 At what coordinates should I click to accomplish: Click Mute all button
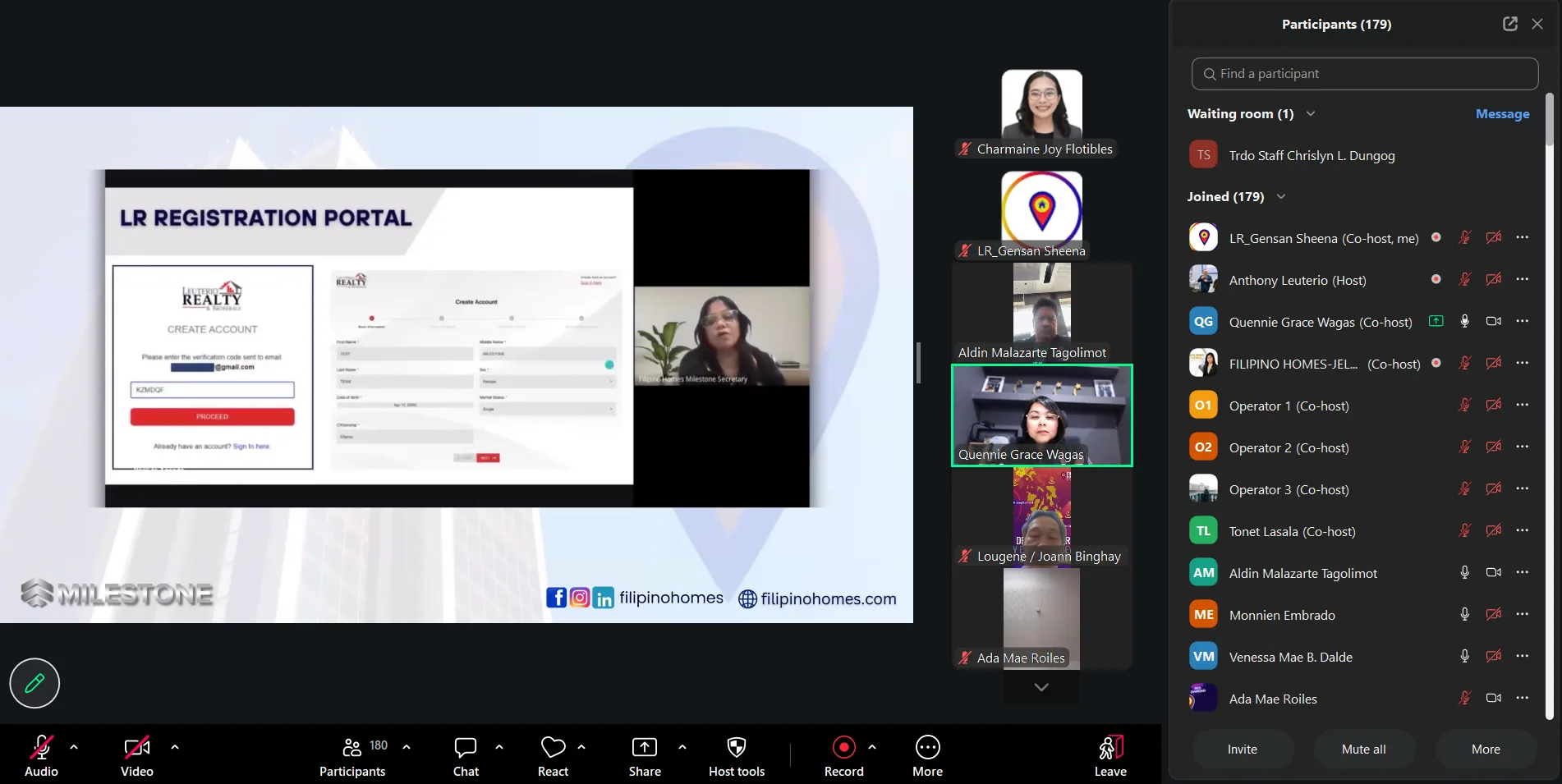[1364, 750]
